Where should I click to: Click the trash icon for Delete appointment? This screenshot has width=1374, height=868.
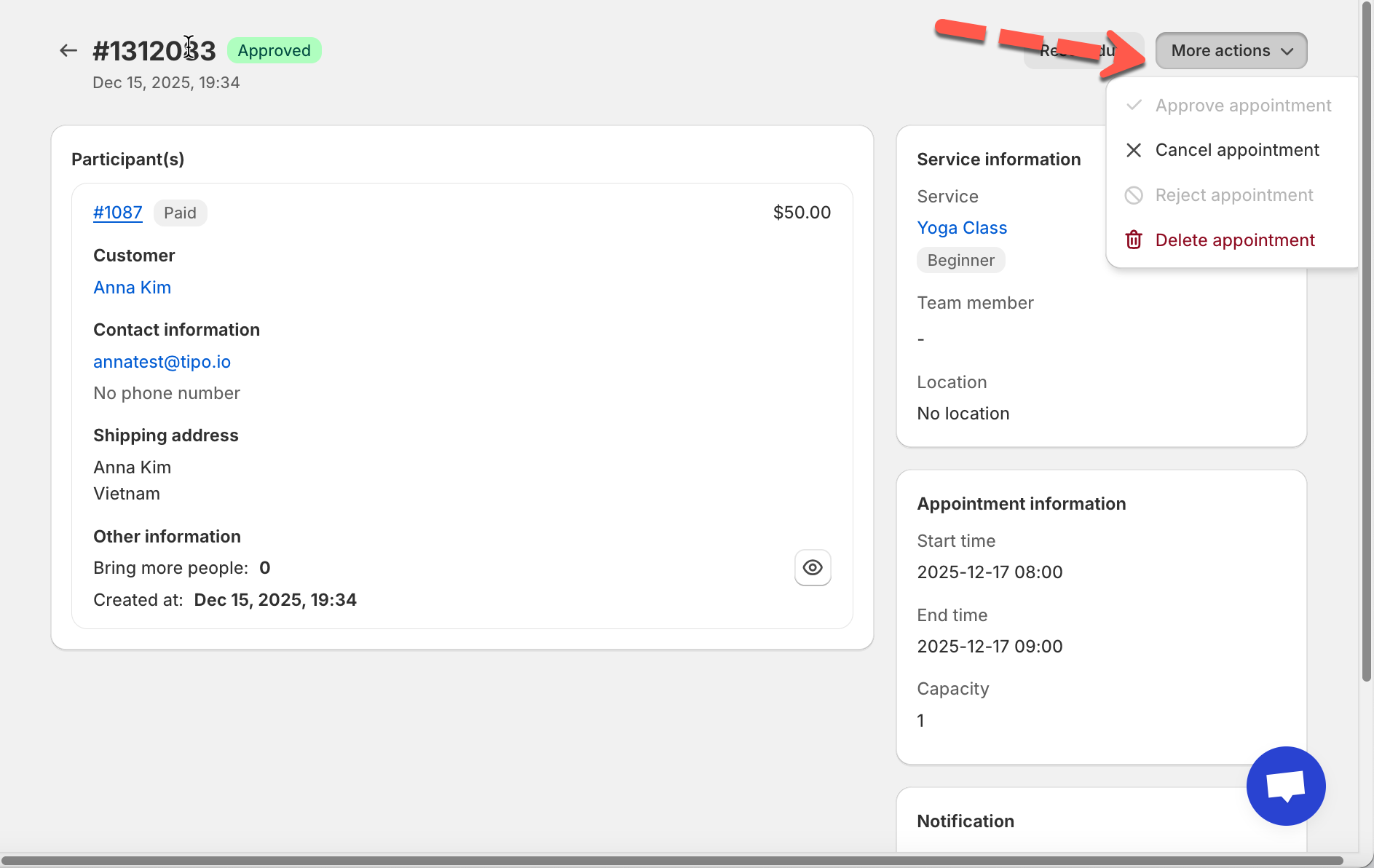[1134, 240]
